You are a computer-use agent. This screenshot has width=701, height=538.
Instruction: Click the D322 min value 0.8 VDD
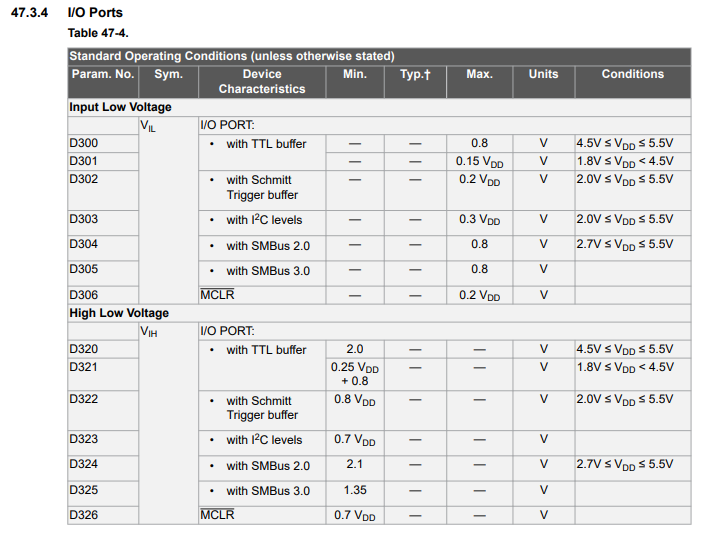click(x=355, y=400)
